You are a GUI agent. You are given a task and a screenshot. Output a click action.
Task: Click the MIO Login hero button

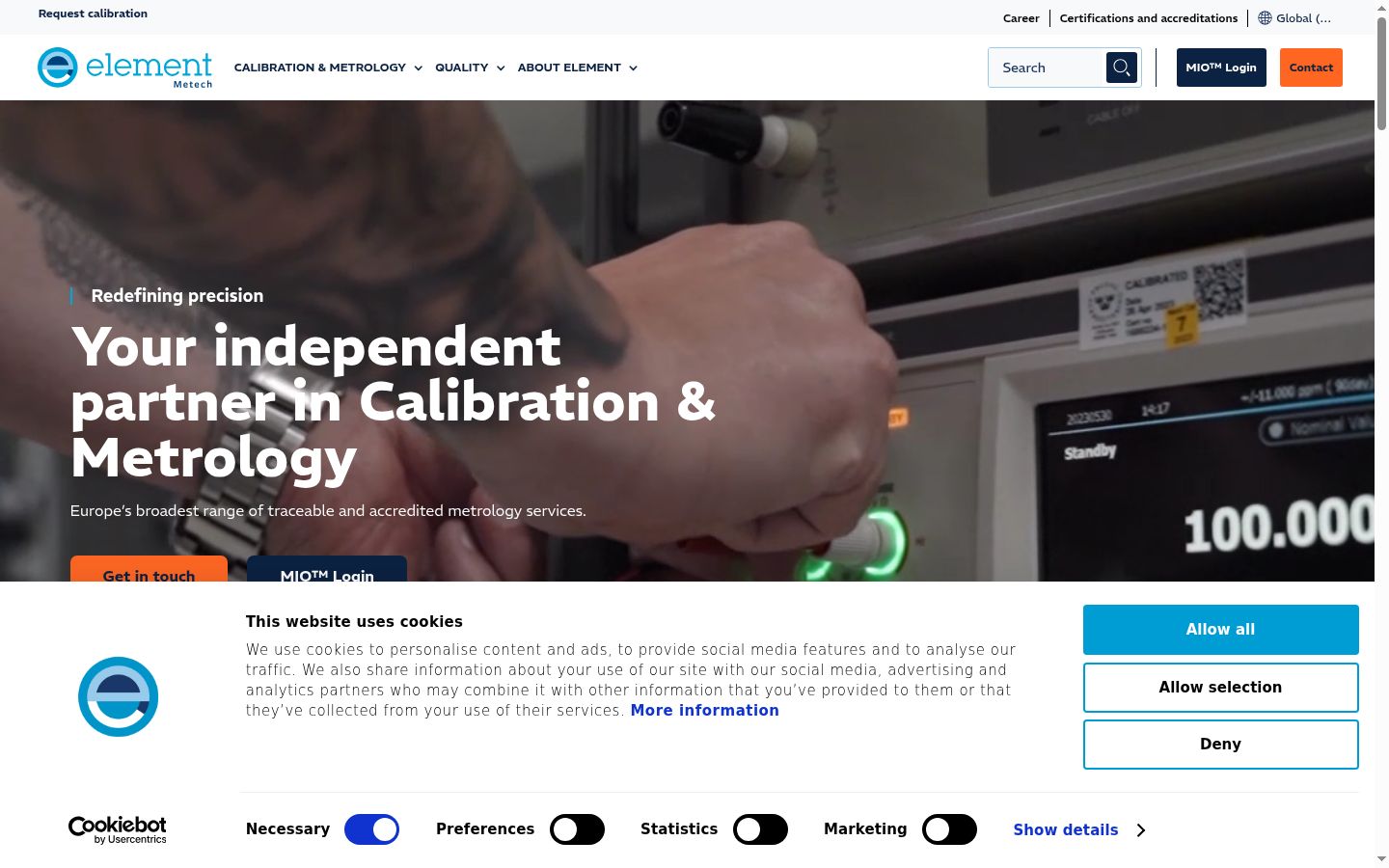(327, 569)
